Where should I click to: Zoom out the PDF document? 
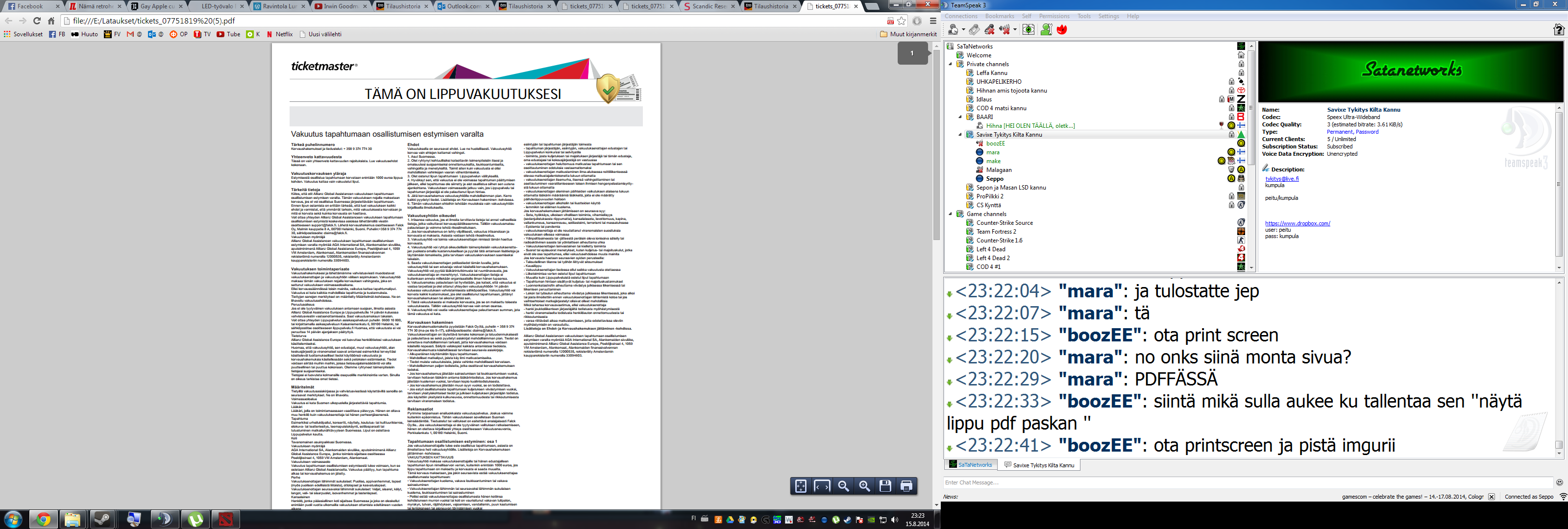(843, 486)
